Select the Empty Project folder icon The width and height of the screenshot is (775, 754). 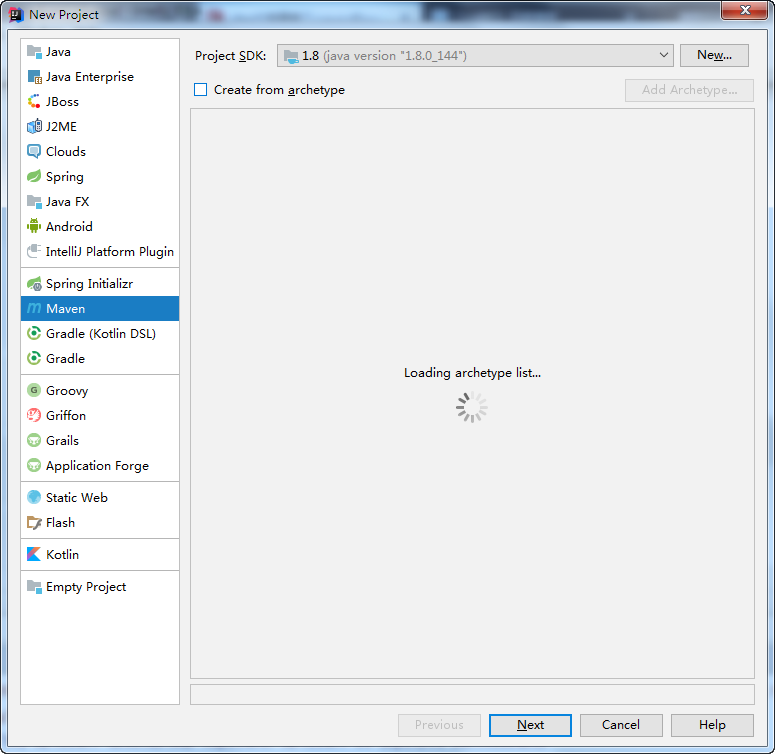[34, 586]
